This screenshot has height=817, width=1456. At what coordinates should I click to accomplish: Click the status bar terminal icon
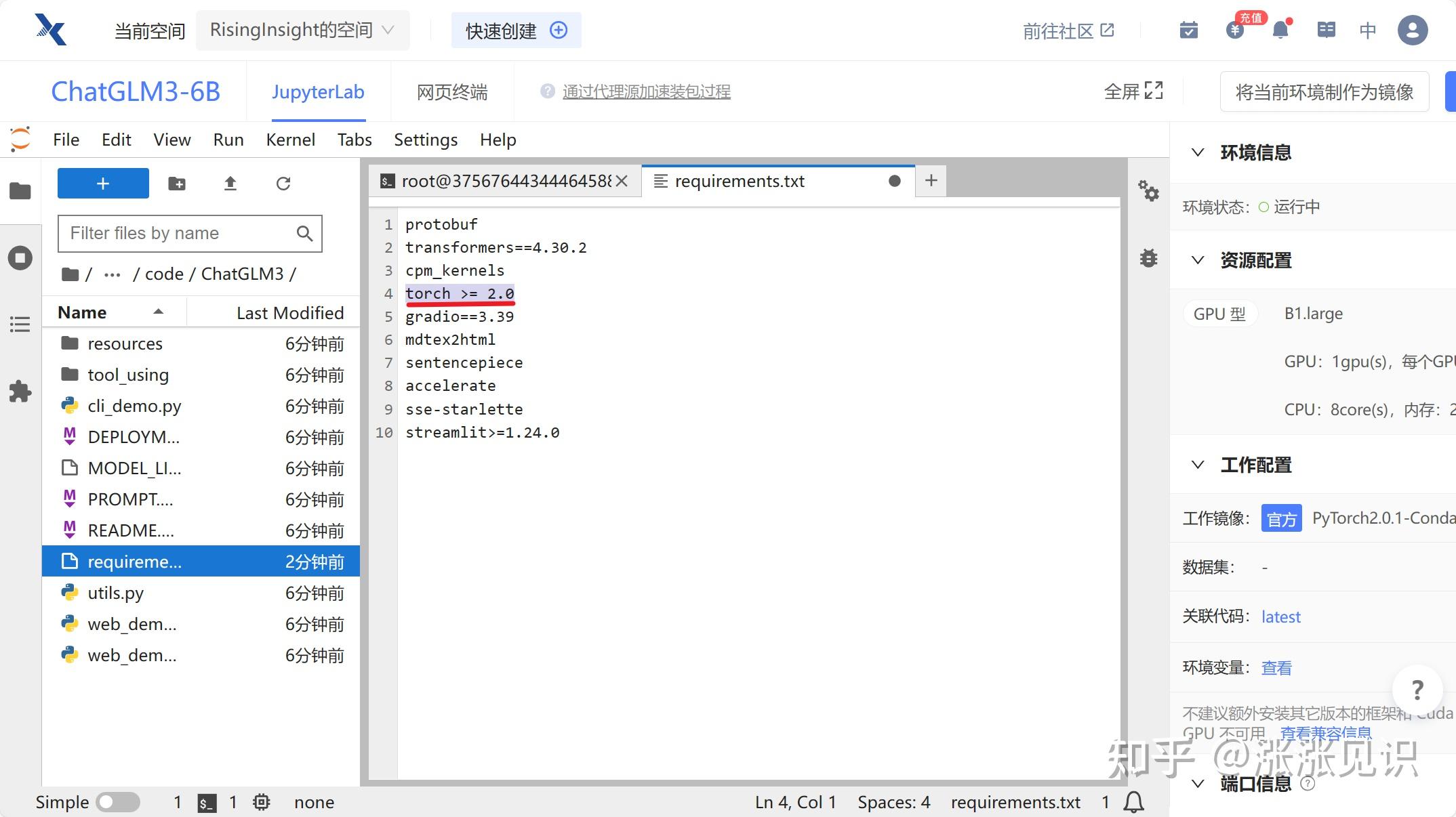pos(207,803)
